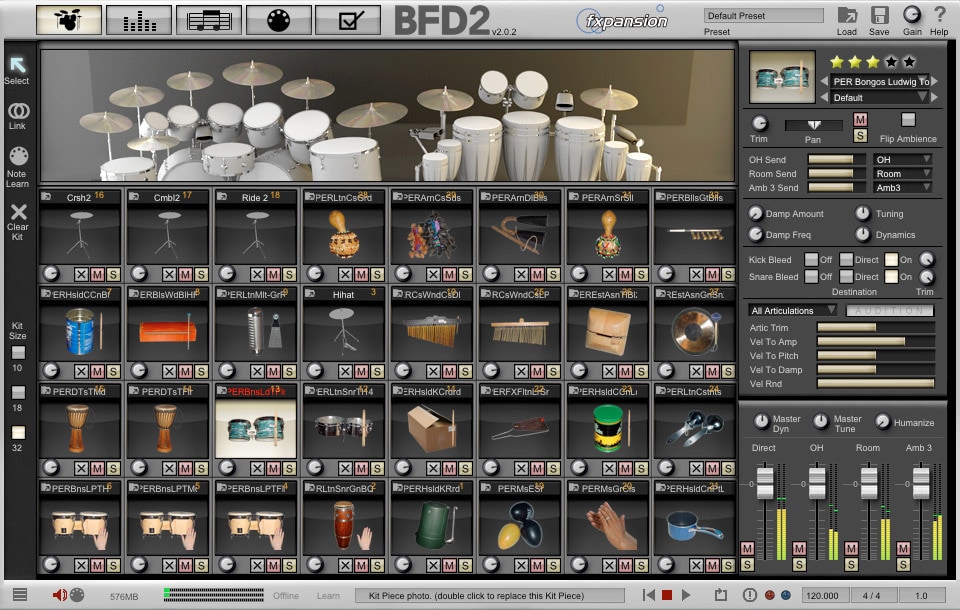
Task: Click the panic exclamation icon
Action: (x=749, y=595)
